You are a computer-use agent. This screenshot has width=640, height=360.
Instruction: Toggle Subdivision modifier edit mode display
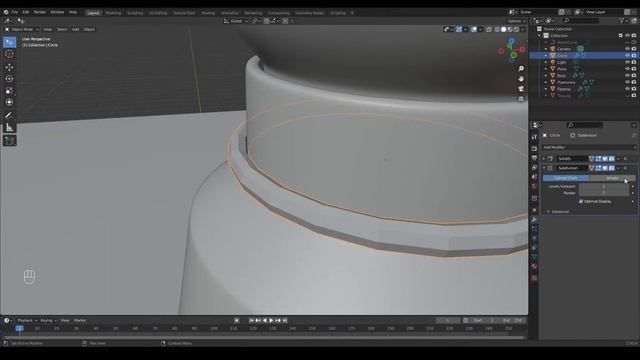(598, 168)
